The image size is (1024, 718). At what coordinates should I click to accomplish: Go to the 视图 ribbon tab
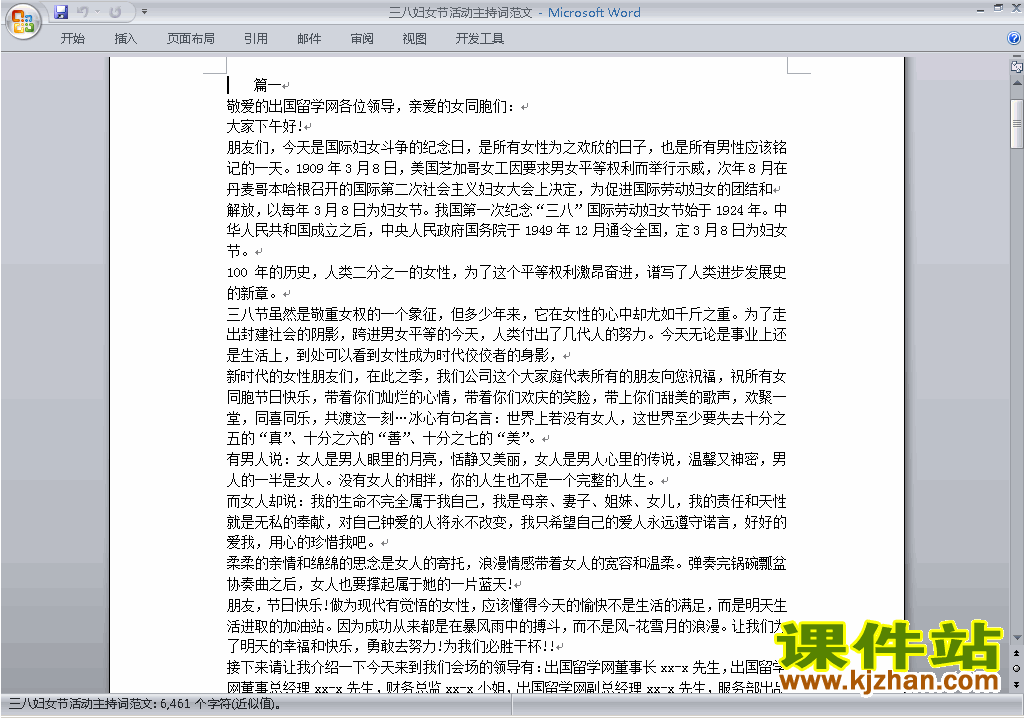pos(415,39)
